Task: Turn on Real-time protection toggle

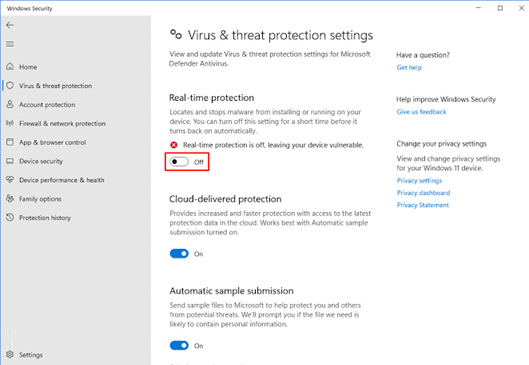Action: coord(179,162)
